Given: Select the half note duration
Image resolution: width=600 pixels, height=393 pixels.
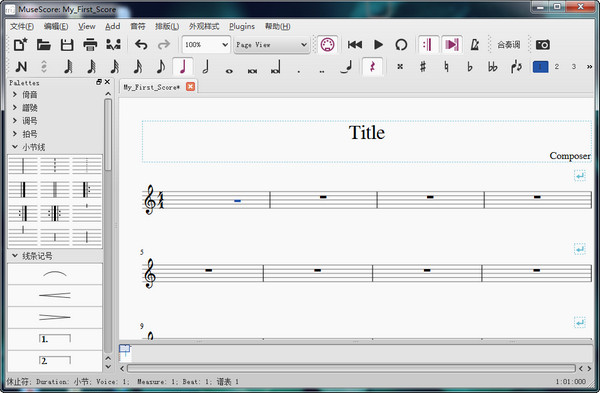Looking at the screenshot, I should coord(206,67).
